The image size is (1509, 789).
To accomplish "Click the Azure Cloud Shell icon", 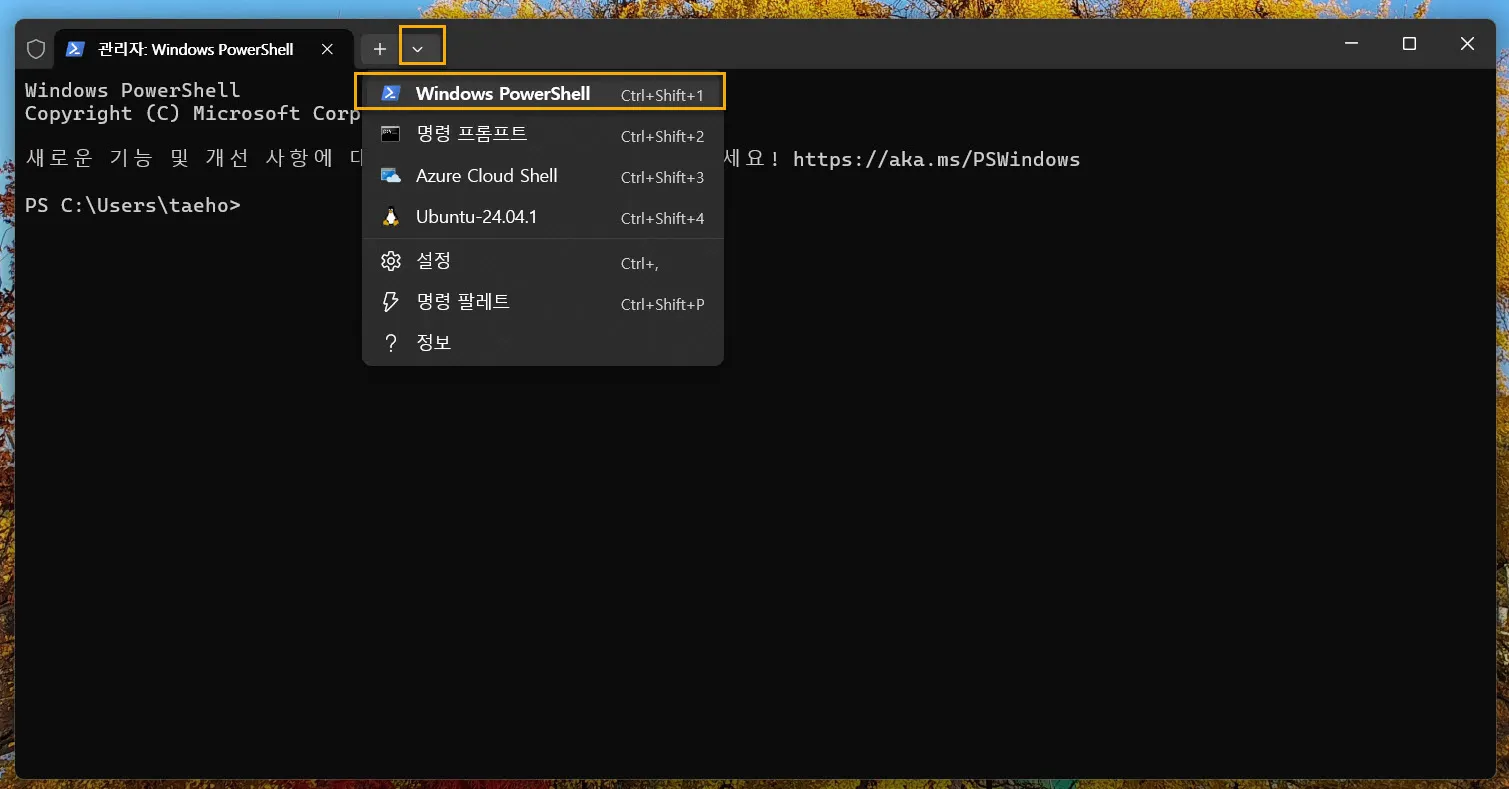I will 390,176.
